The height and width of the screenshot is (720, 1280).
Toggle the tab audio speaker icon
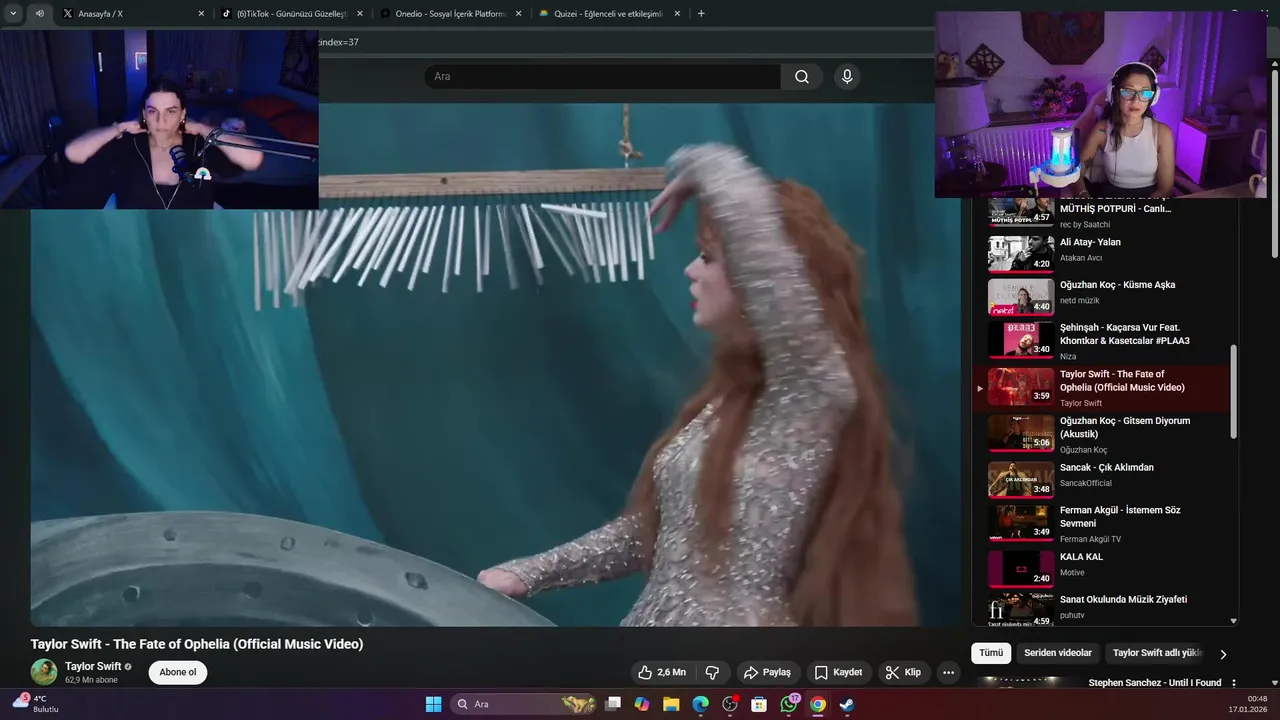39,14
